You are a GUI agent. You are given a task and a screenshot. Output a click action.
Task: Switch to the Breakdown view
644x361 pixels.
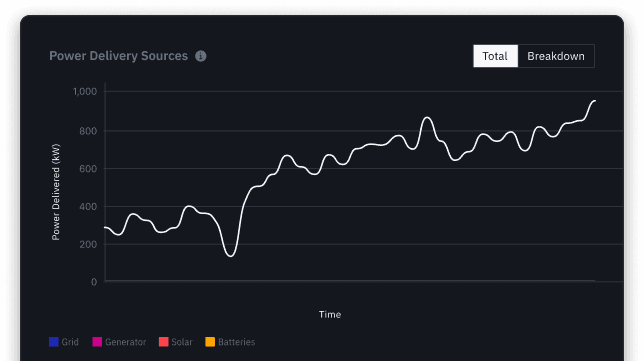(x=556, y=56)
